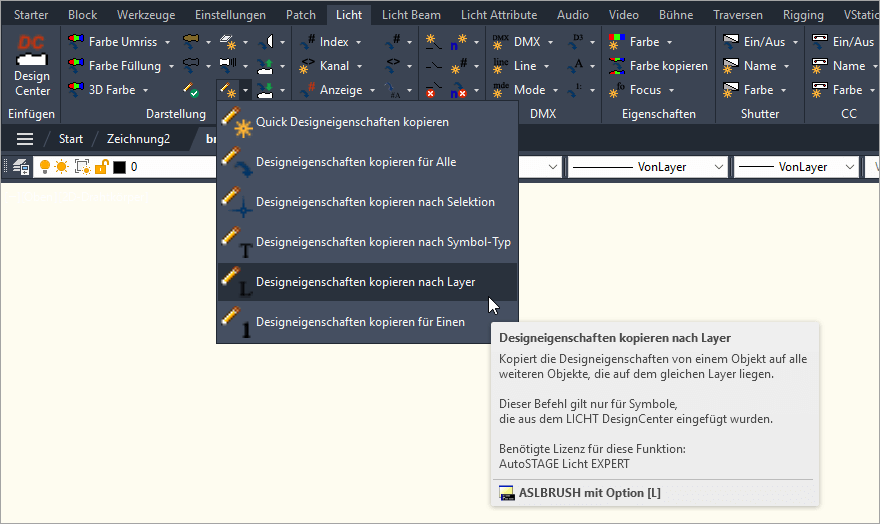The image size is (880, 524).
Task: Click the CC Ein/Aus icon
Action: pyautogui.click(x=820, y=42)
